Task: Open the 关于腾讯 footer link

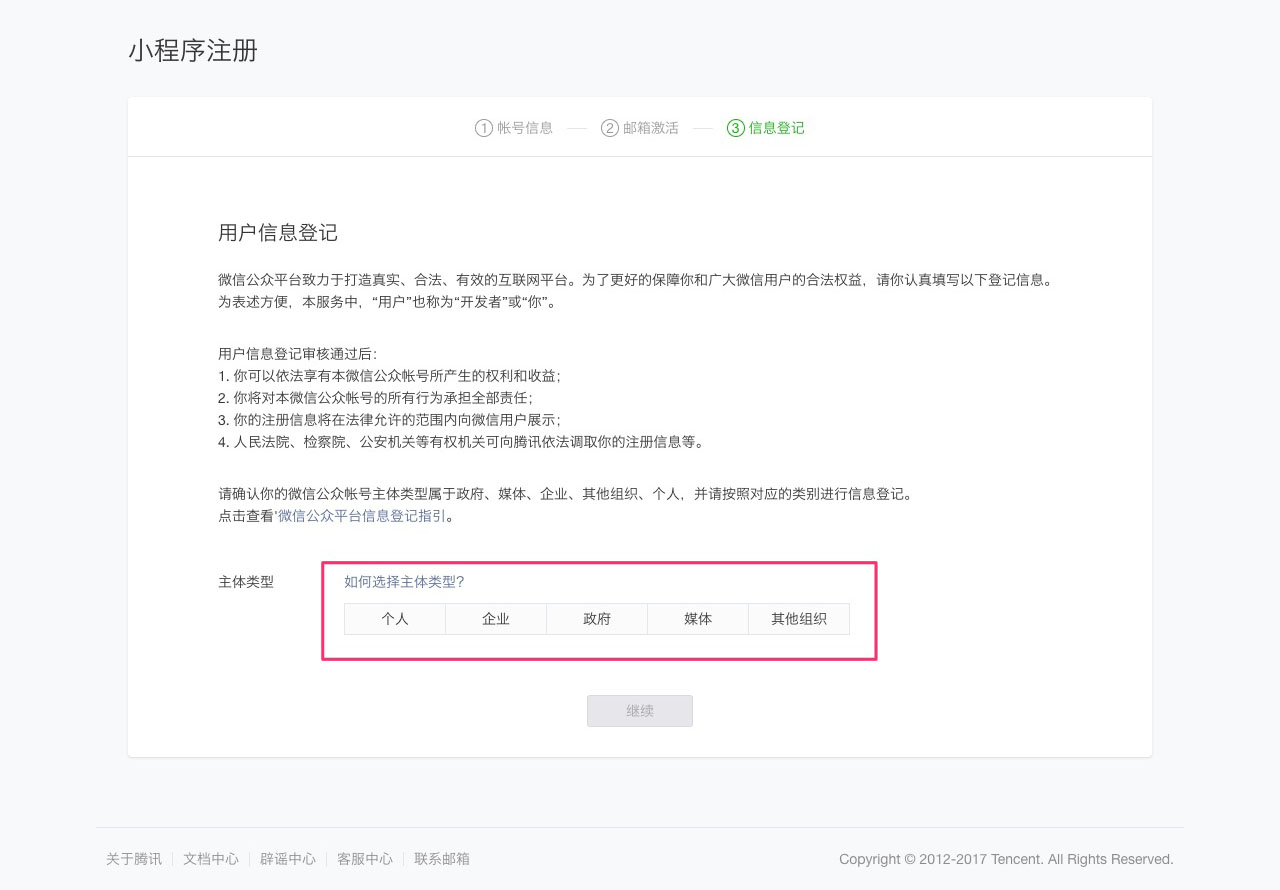Action: [x=131, y=858]
